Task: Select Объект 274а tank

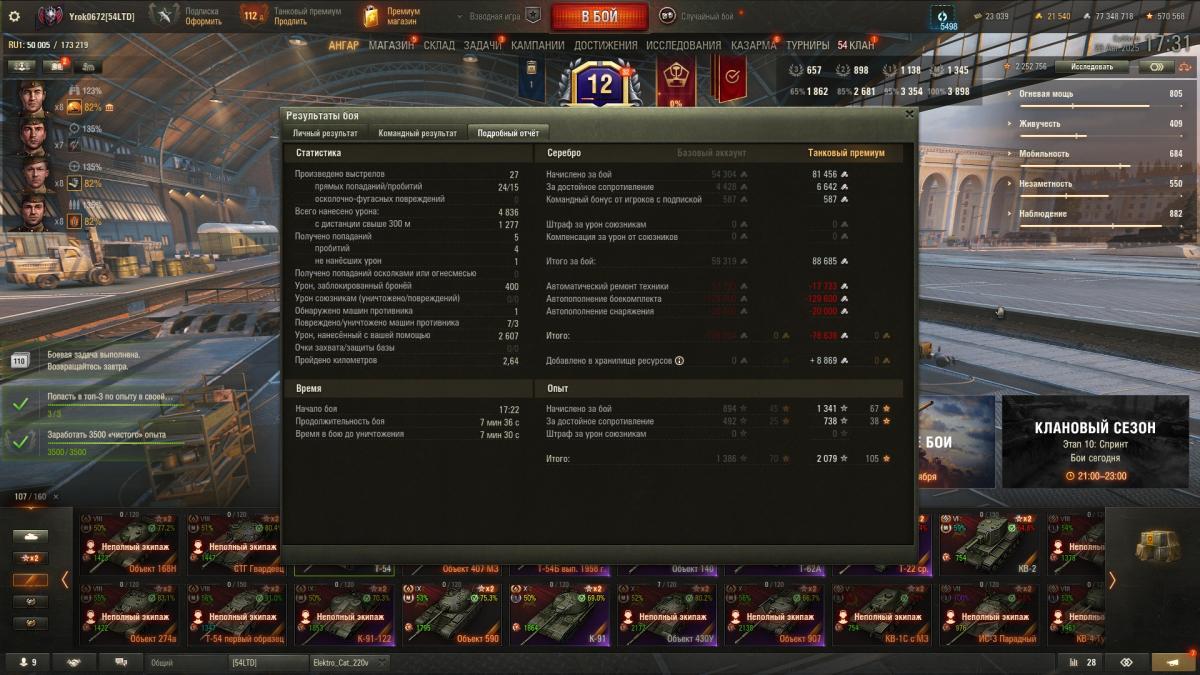Action: [130, 614]
